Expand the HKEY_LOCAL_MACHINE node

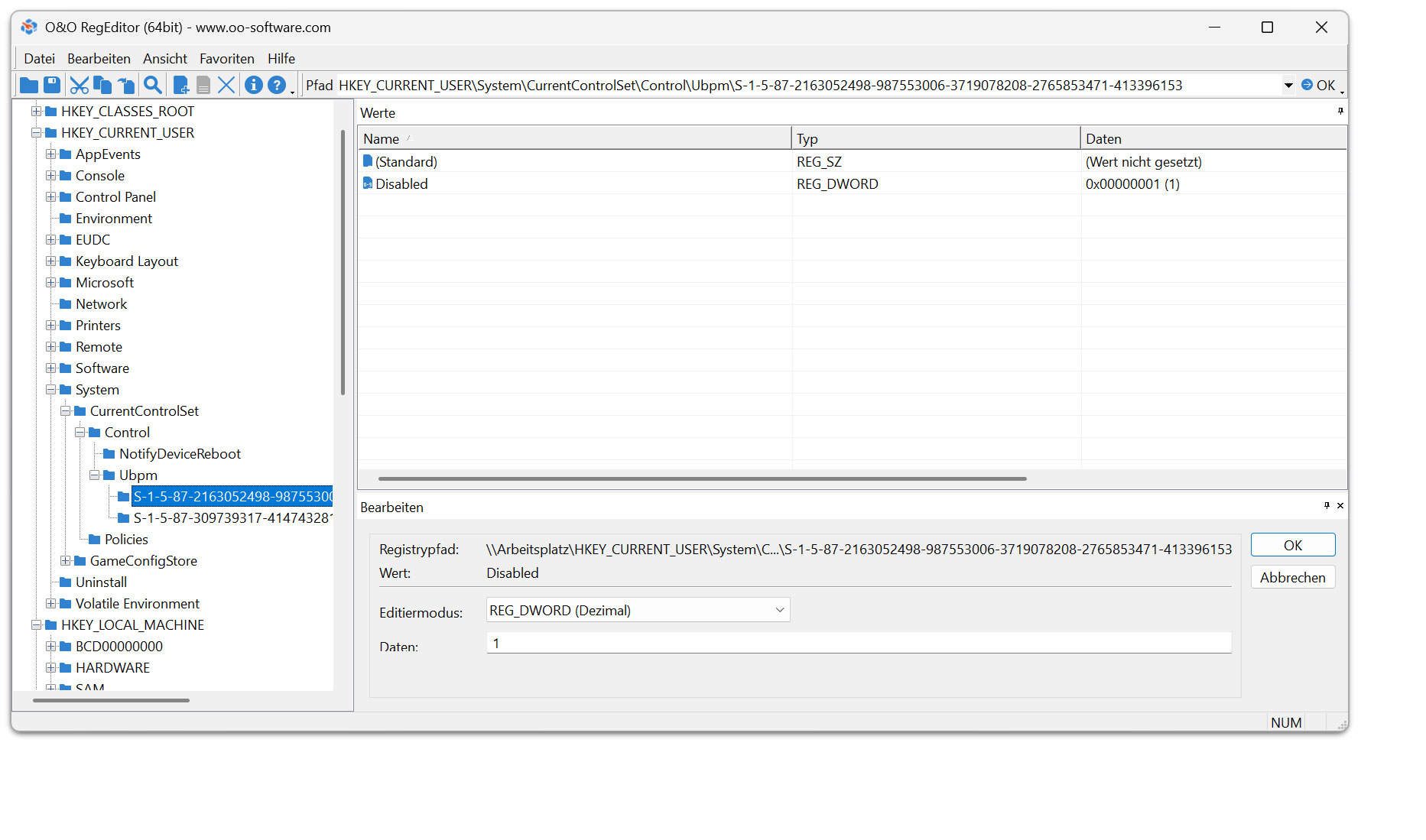coord(36,624)
